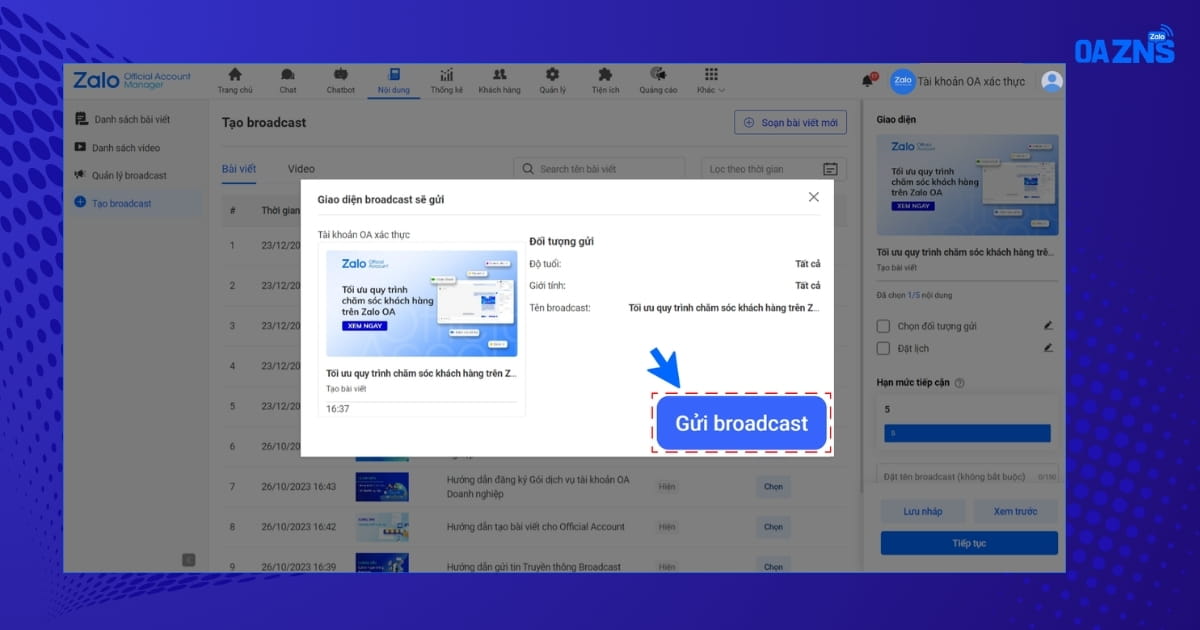Click the Giới tính Tất cả value
The width and height of the screenshot is (1200, 630).
(807, 286)
